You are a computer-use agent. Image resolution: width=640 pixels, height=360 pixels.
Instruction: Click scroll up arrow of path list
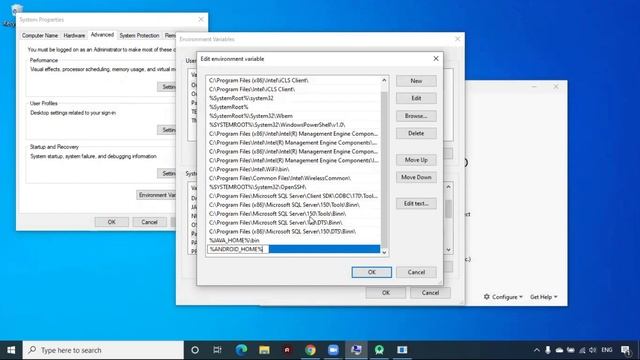384,80
